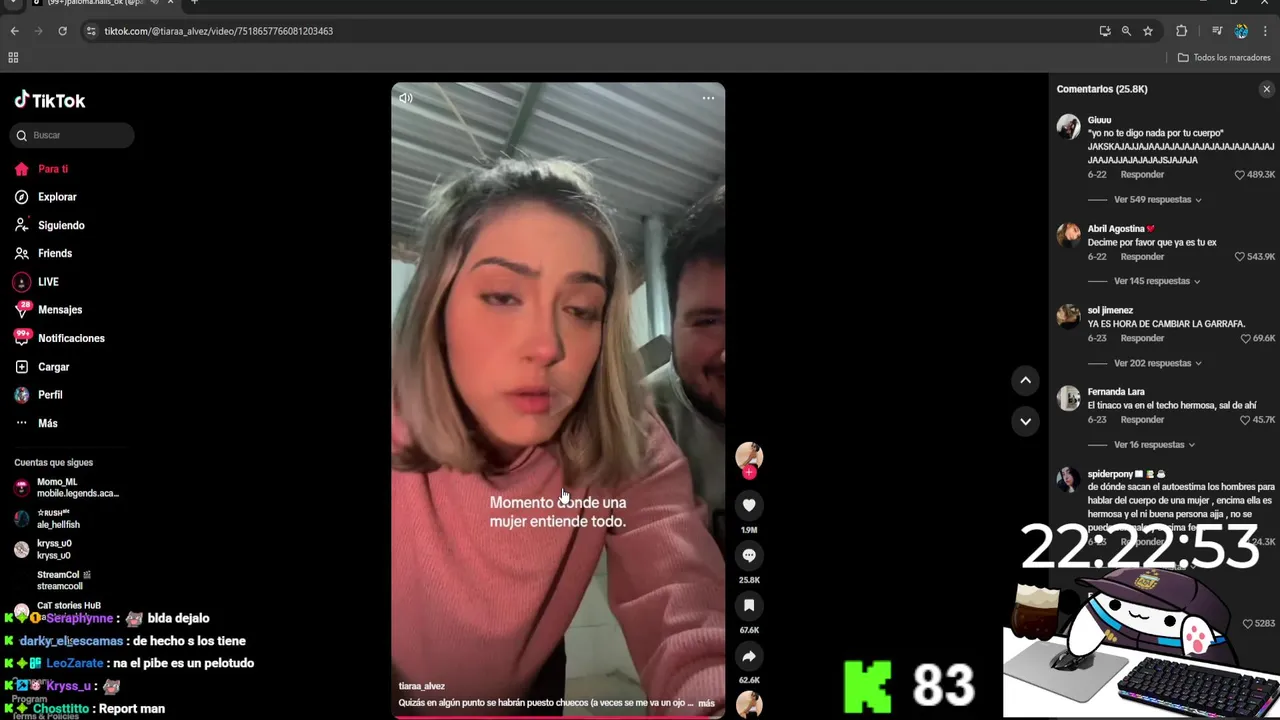This screenshot has height=720, width=1280.
Task: Open Todos los marcadores folder
Action: pyautogui.click(x=1224, y=58)
